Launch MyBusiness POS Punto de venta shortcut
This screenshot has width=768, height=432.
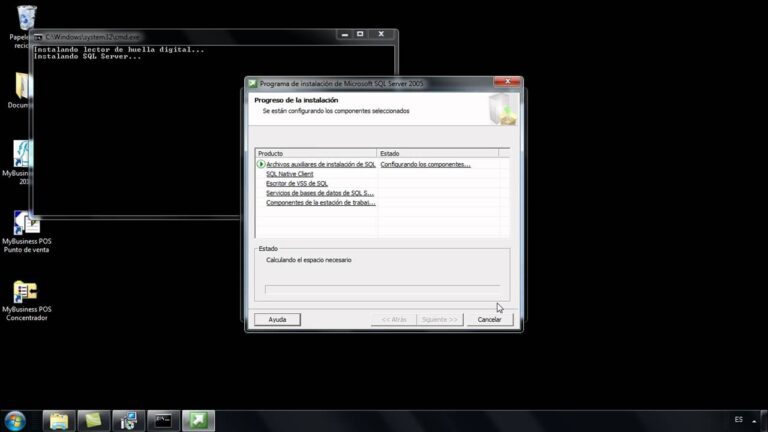coord(26,223)
